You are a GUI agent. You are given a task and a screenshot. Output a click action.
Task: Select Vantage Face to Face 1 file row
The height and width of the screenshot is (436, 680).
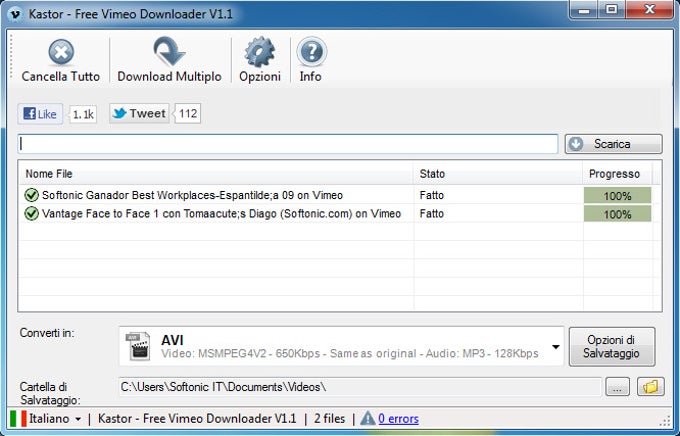(x=340, y=213)
